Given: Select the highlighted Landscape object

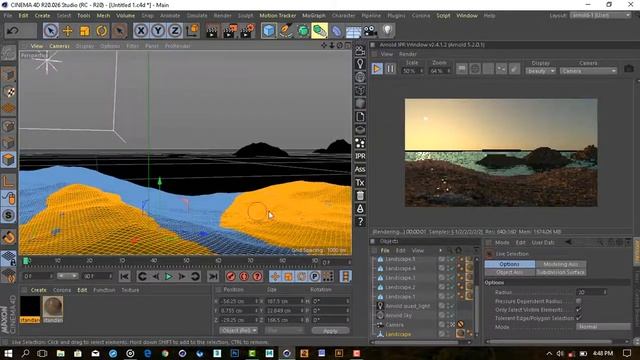Looking at the screenshot, I should click(x=398, y=334).
